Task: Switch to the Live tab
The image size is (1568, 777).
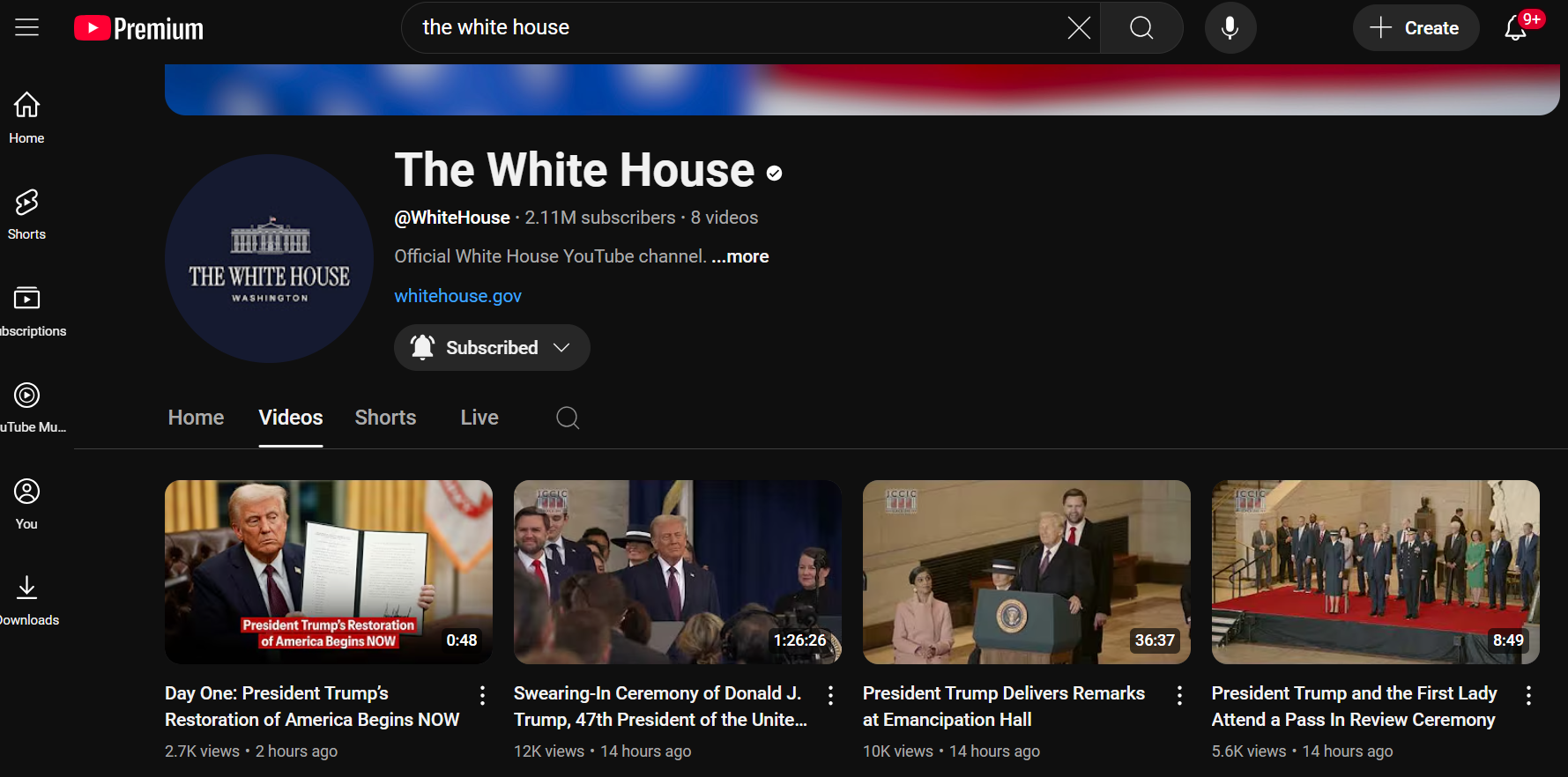Action: pyautogui.click(x=479, y=418)
